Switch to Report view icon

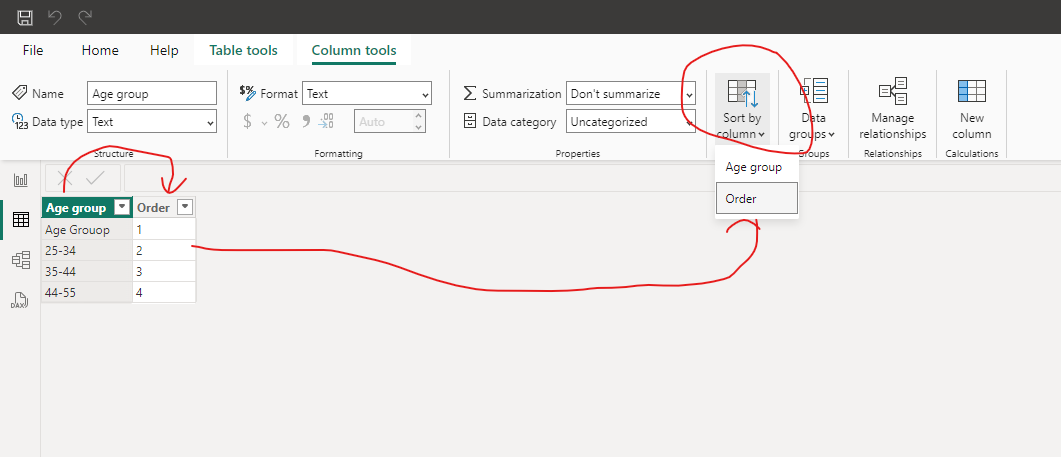pos(21,180)
